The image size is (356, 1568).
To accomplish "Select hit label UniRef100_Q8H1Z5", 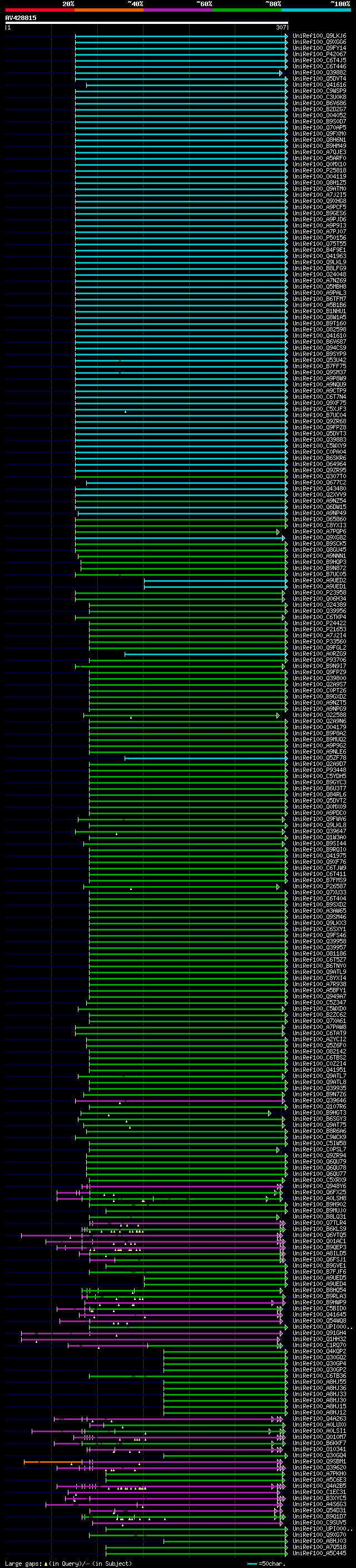I will (319, 182).
